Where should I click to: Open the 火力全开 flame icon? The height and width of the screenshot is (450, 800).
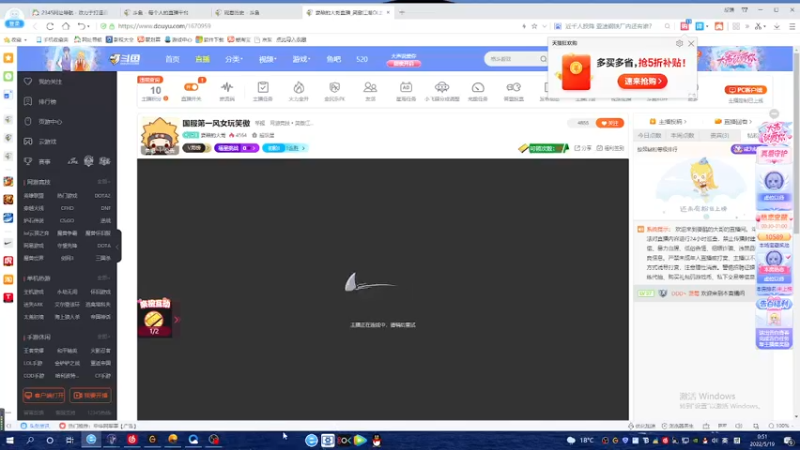coord(298,87)
